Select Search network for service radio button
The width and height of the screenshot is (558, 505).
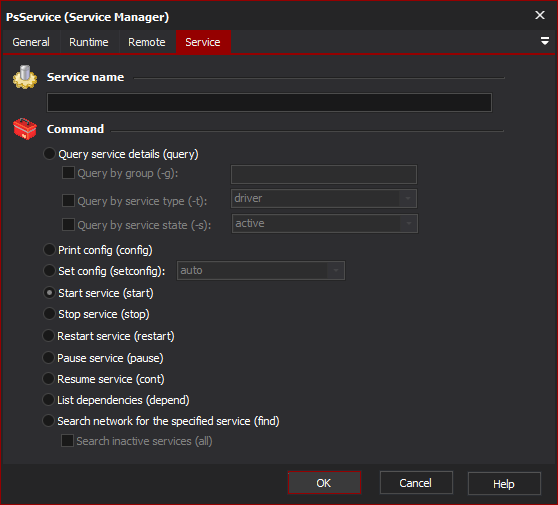pyautogui.click(x=48, y=421)
